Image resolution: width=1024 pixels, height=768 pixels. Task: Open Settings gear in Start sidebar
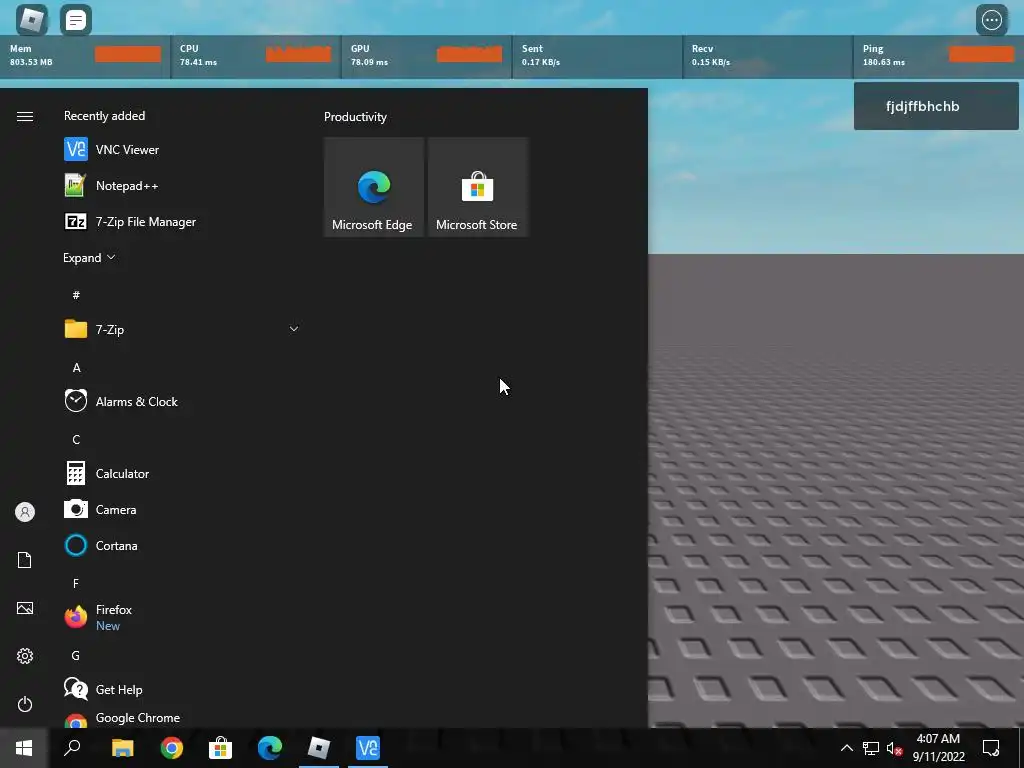point(25,656)
